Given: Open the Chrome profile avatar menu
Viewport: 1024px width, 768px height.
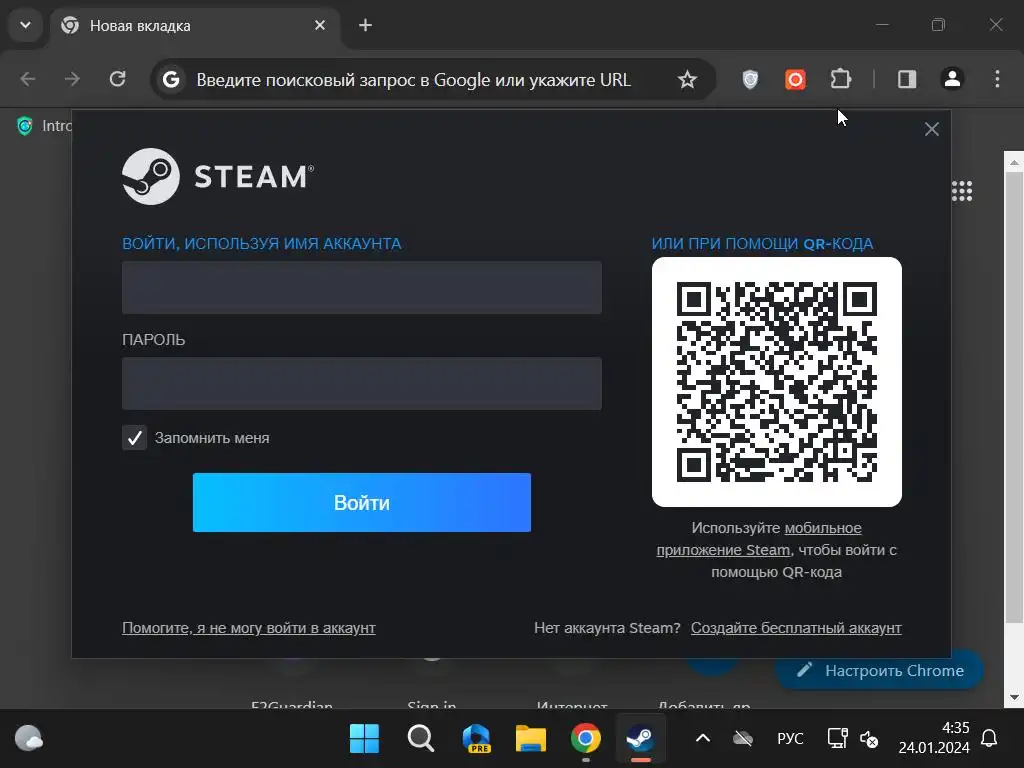Looking at the screenshot, I should pos(952,80).
